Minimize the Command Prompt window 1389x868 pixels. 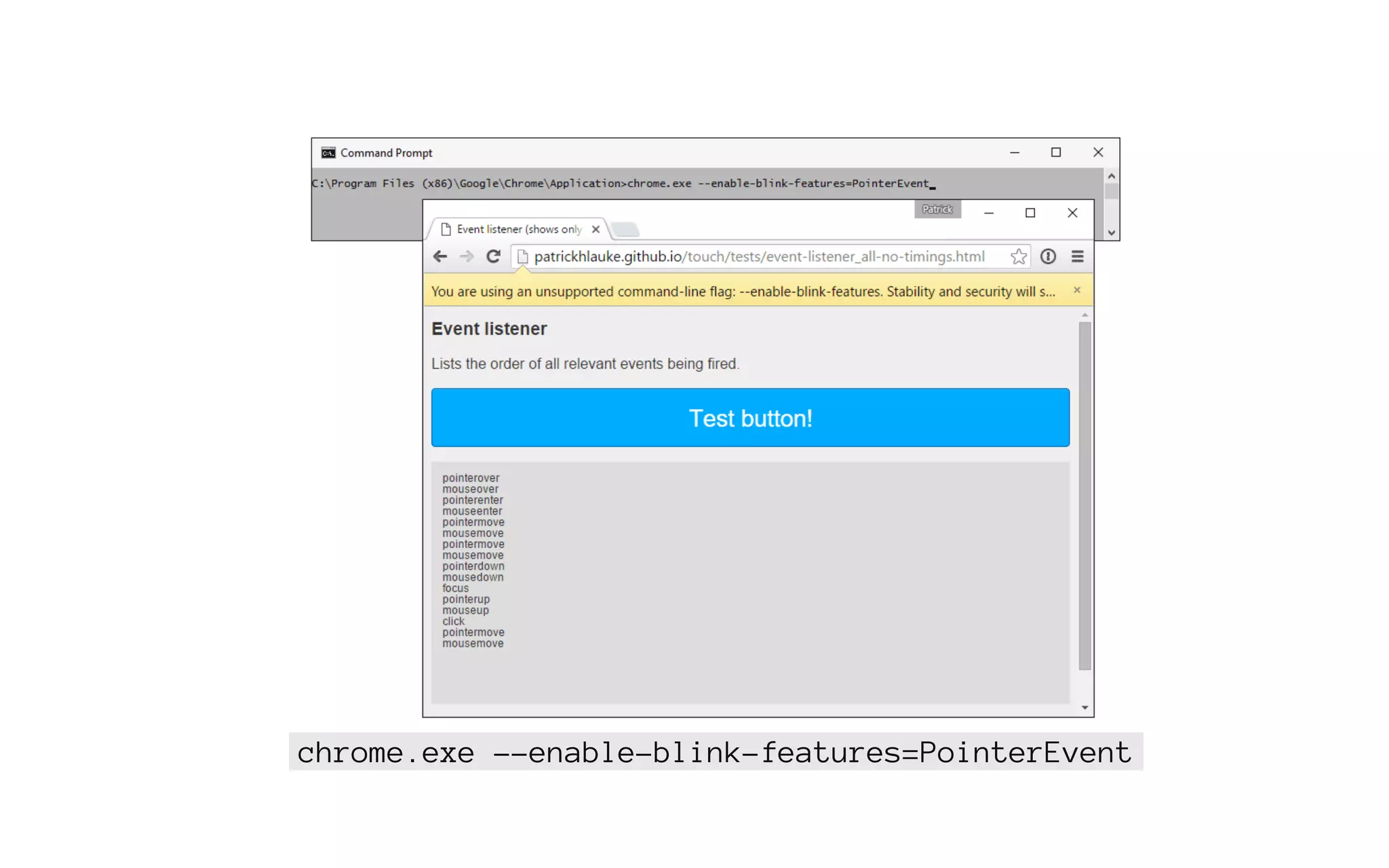[x=1015, y=153]
